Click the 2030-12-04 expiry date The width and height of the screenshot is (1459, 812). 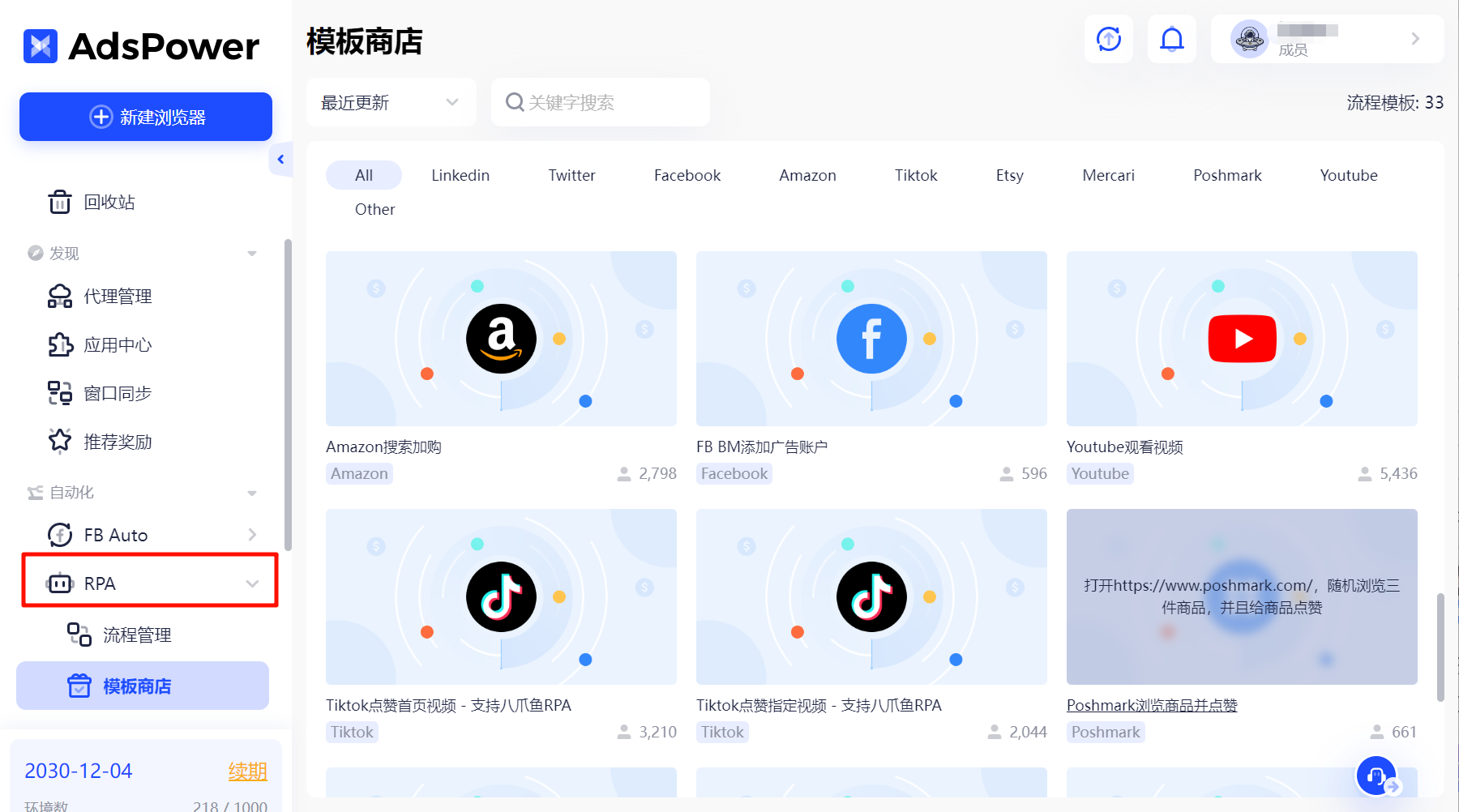pyautogui.click(x=79, y=771)
